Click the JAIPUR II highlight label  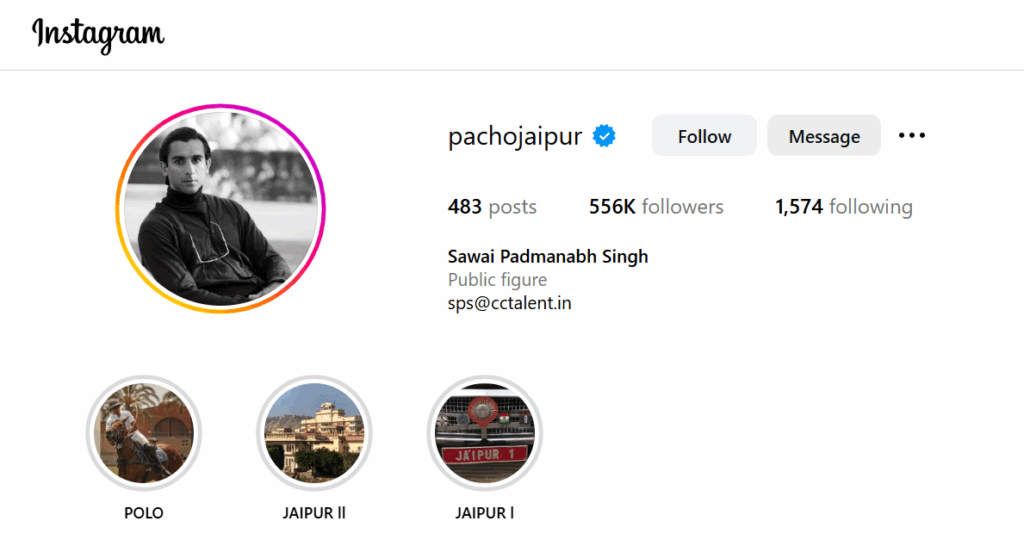pos(314,513)
